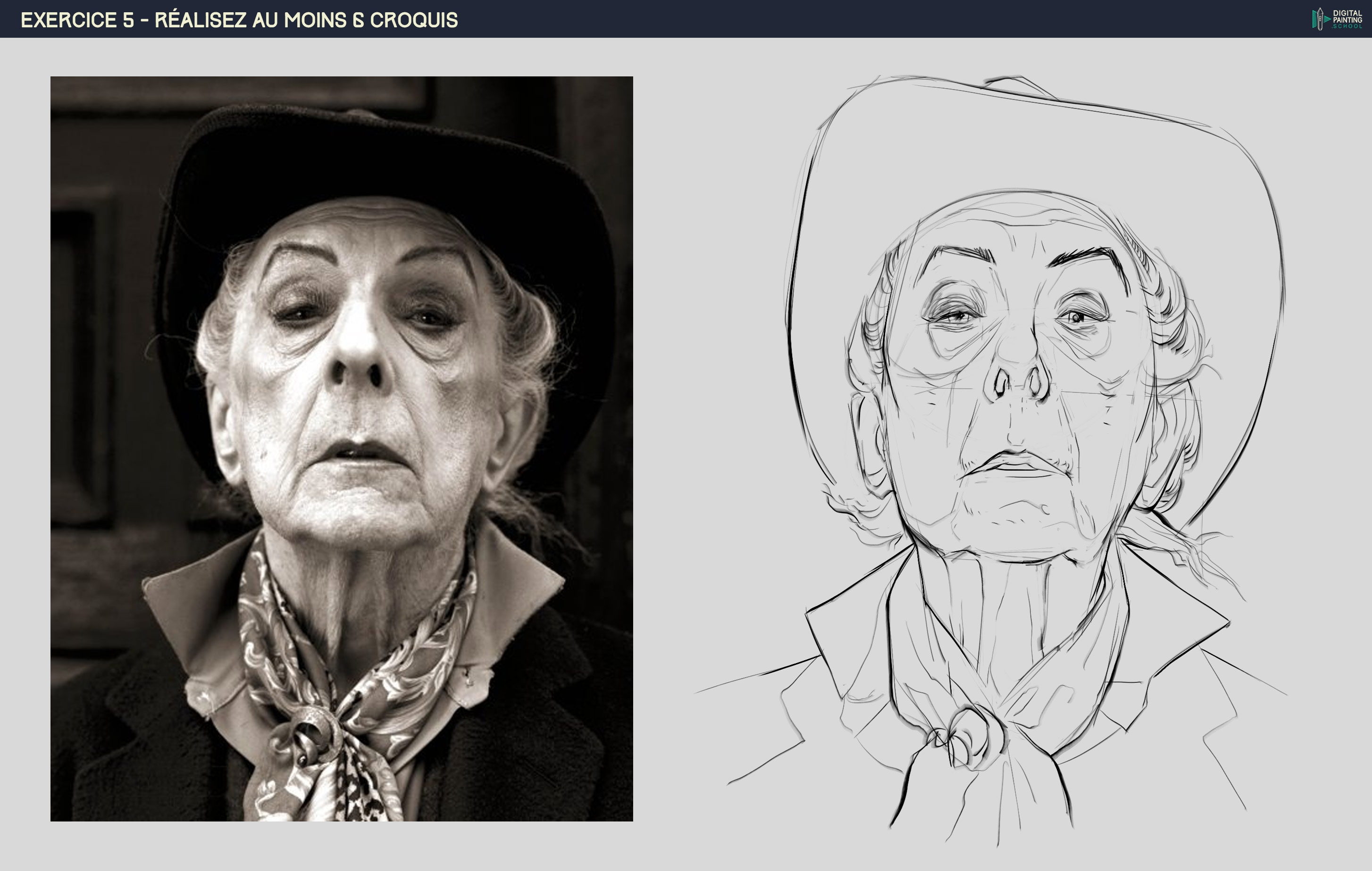Click the RÉALISEZ AU MOINS 6 CROQUIS text
Viewport: 1372px width, 871px height.
pyautogui.click(x=302, y=19)
